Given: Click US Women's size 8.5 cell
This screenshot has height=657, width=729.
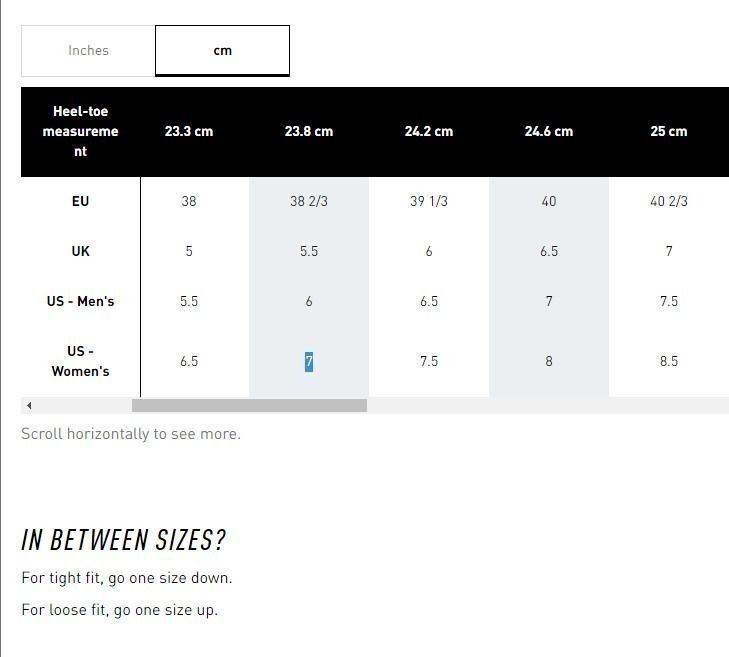Looking at the screenshot, I should [x=669, y=361].
